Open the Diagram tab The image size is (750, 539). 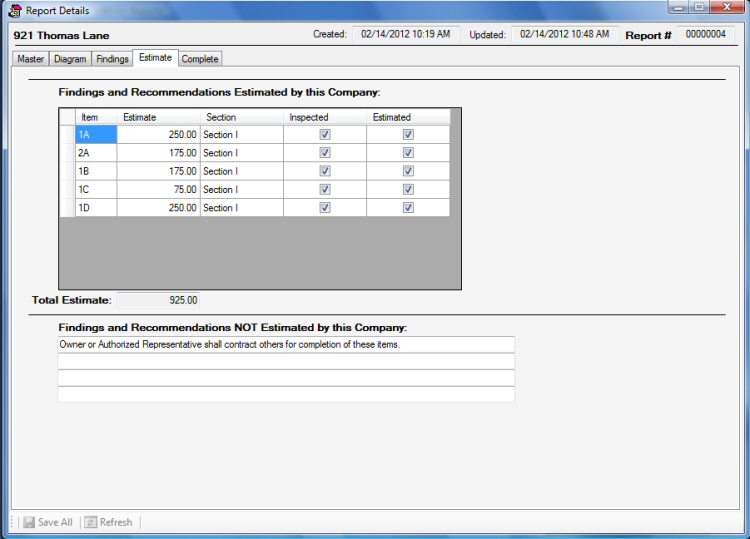coord(70,59)
